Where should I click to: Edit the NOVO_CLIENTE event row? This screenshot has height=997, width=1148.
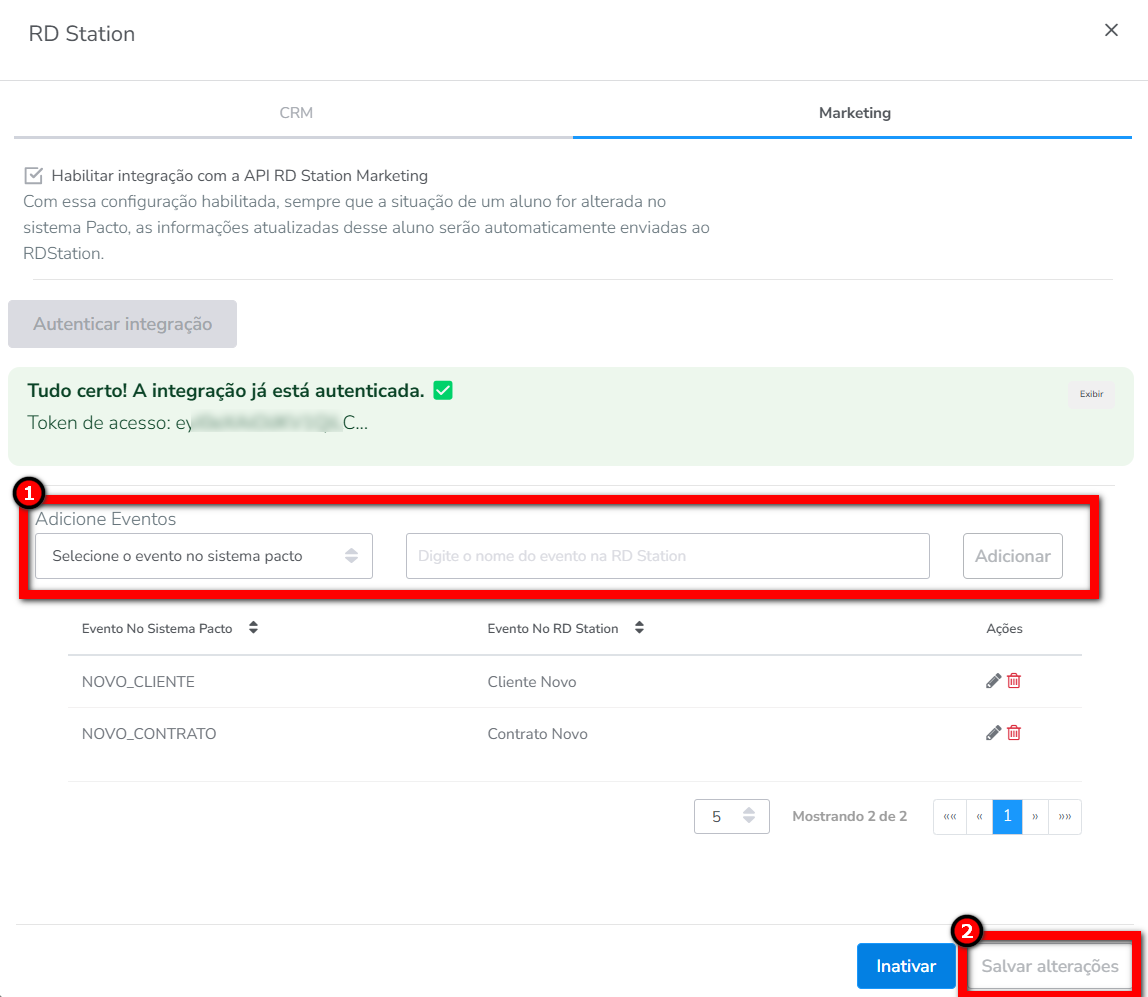pos(993,681)
